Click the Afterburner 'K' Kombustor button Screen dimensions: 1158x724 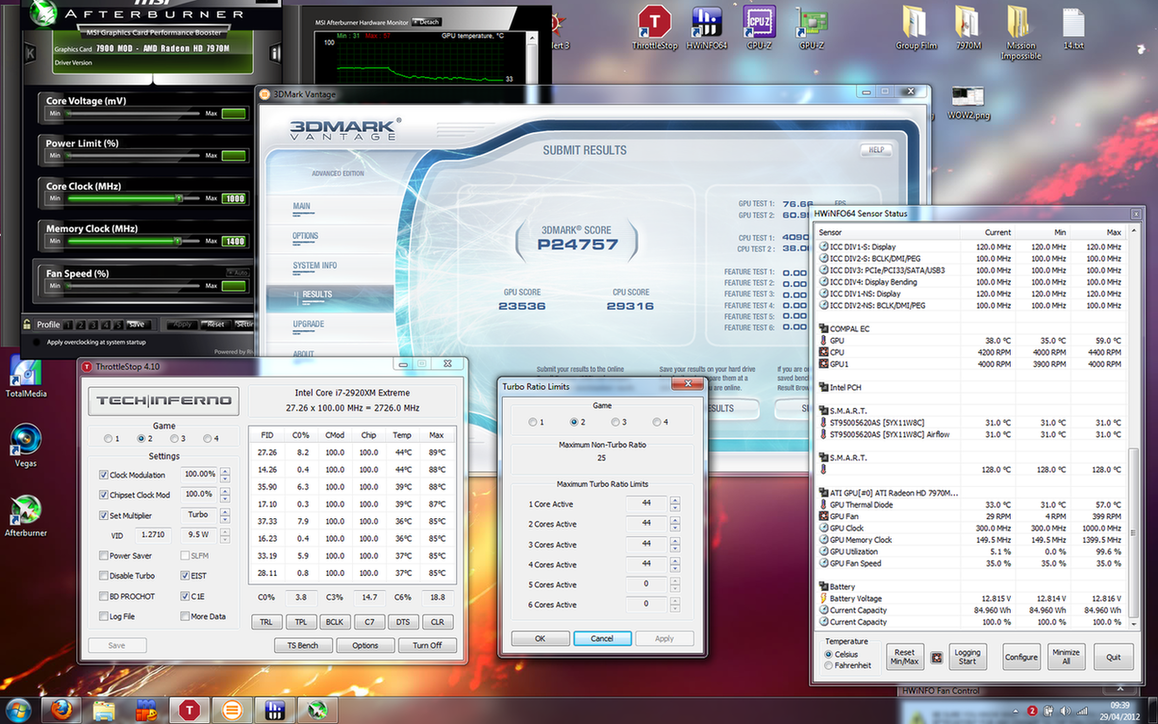coord(30,52)
